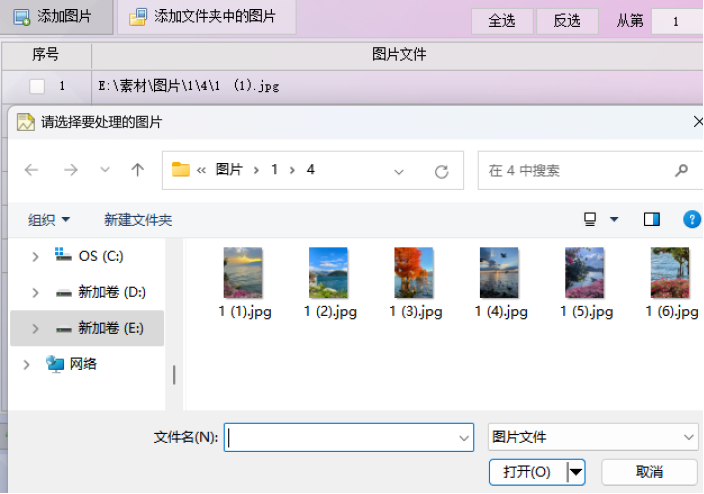Open the 文件名 dropdown arrow

tap(464, 438)
